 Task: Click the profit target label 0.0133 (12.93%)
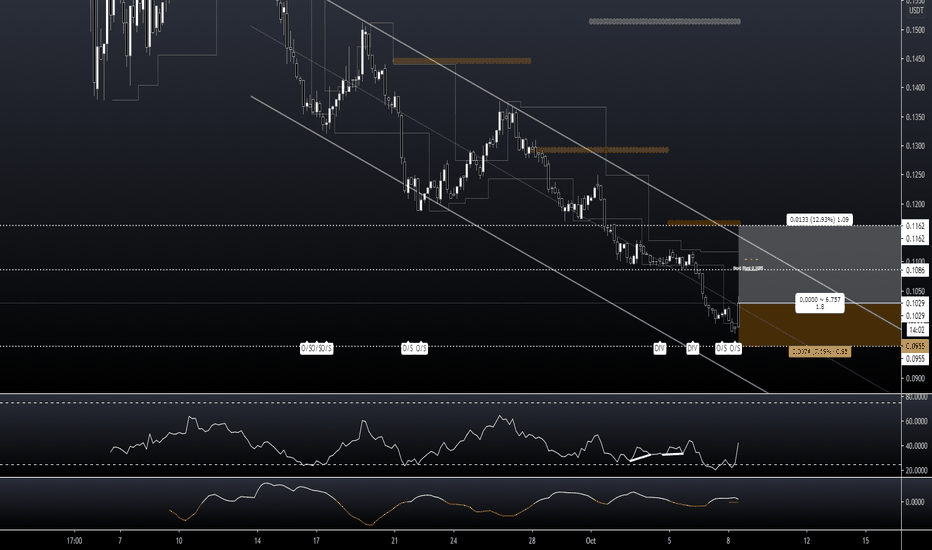click(x=820, y=220)
